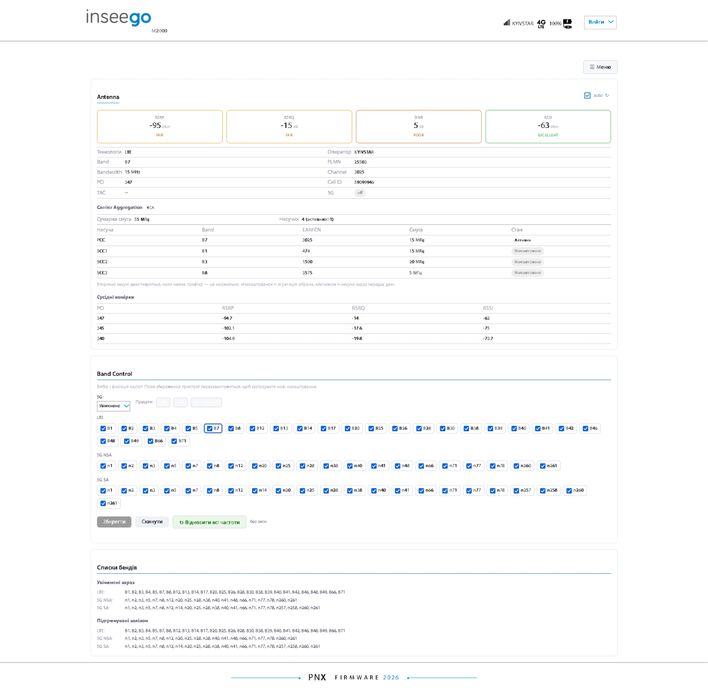Viewport: 708px width, 700px height.
Task: Uncheck n258 in the 5G SA row
Action: pyautogui.click(x=543, y=490)
